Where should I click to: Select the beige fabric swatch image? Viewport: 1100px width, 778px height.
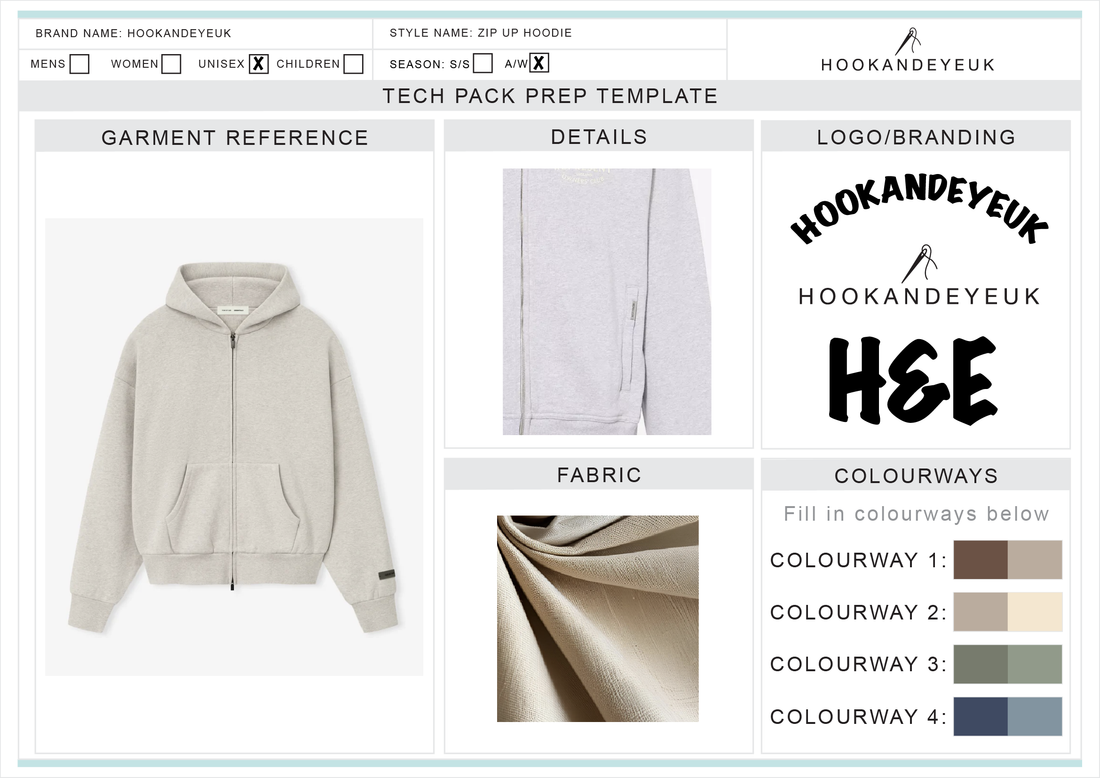598,619
